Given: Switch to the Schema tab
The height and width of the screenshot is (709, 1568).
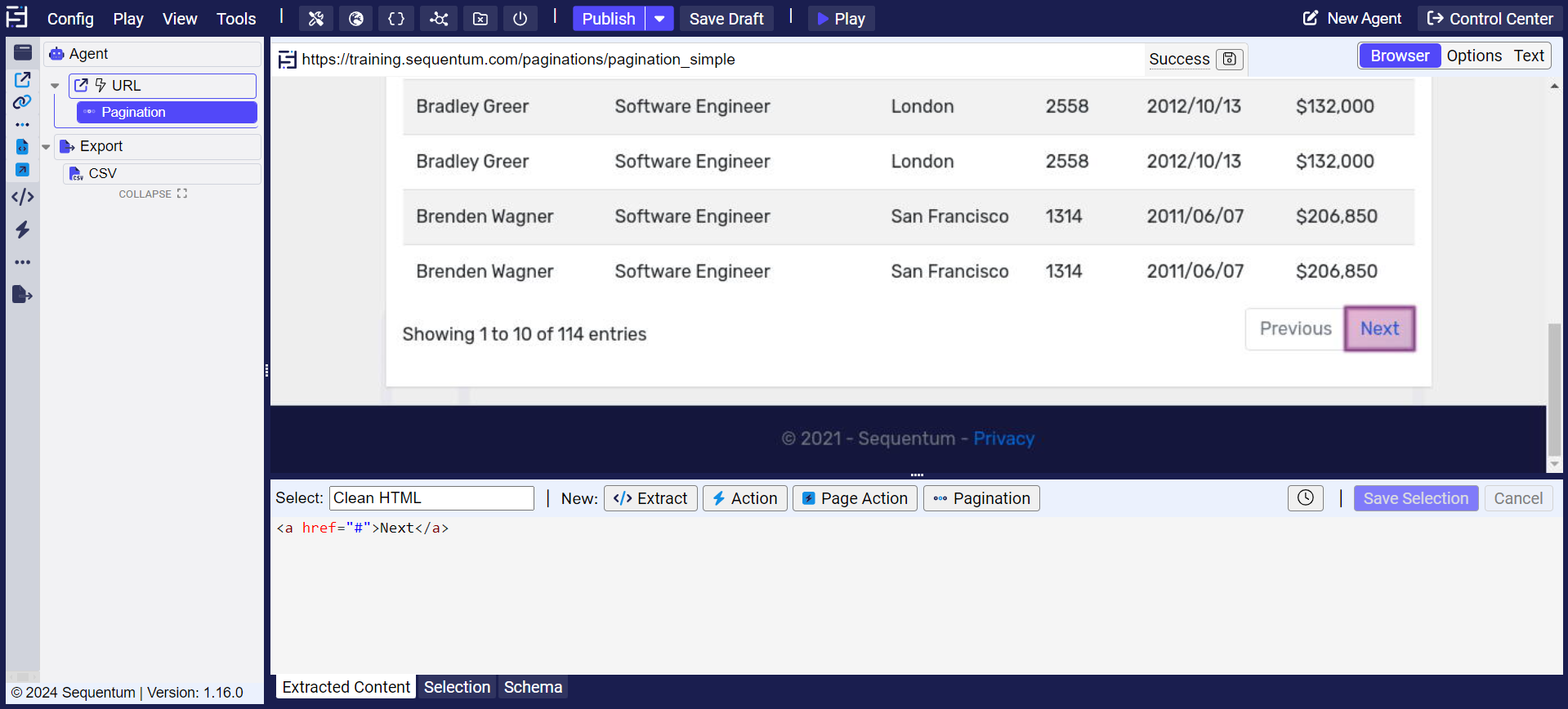Looking at the screenshot, I should 533,687.
